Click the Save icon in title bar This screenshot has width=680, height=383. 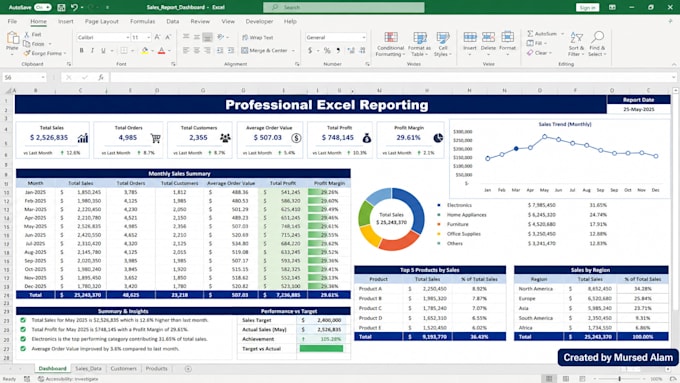tap(61, 7)
